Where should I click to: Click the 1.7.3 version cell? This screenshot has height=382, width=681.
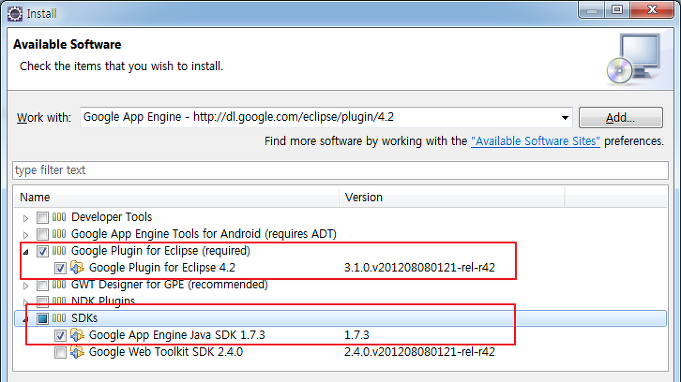[357, 335]
